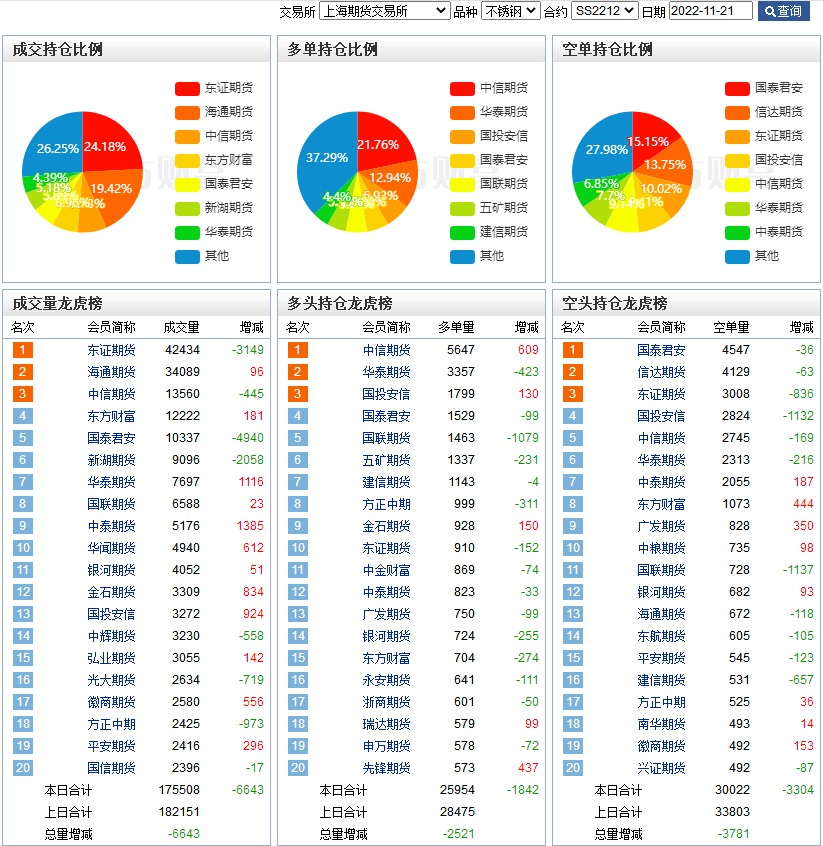
Task: Click the 24.18% red slice of the volume pie
Action: (107, 146)
